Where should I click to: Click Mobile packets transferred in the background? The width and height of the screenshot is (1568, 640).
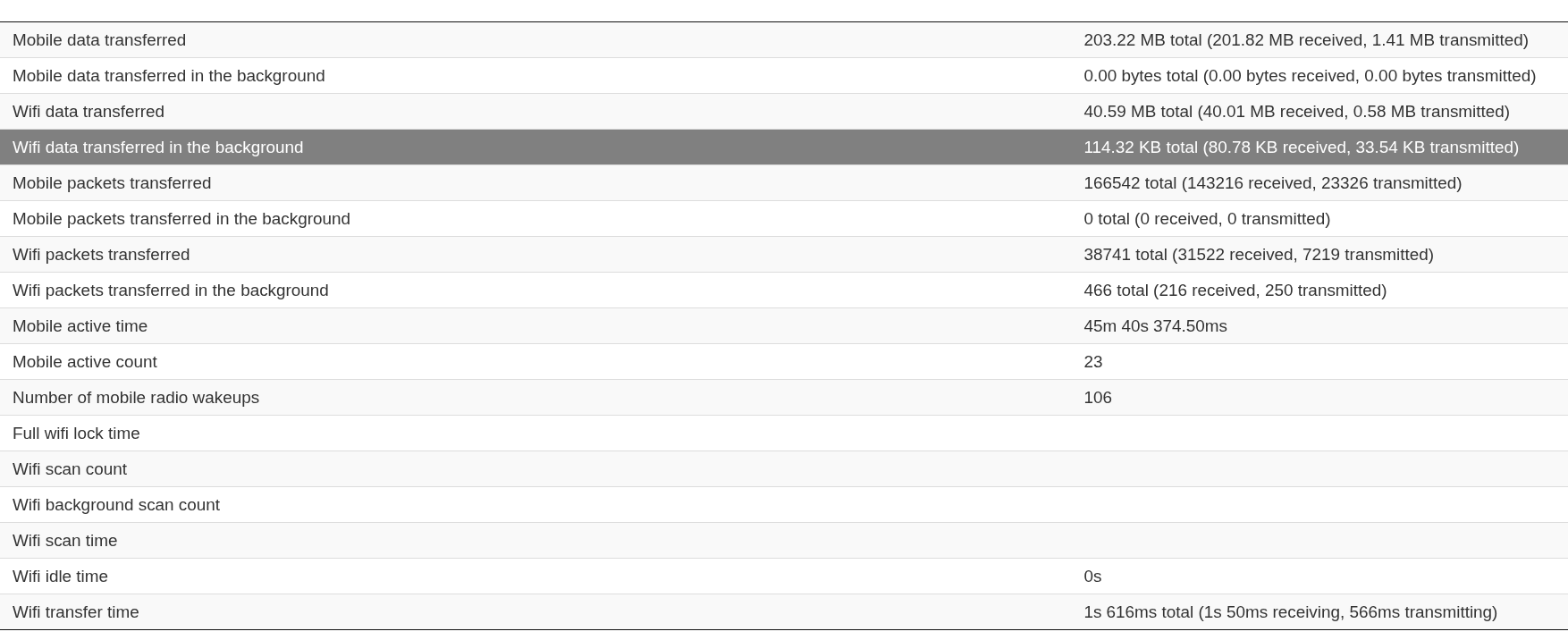click(181, 219)
